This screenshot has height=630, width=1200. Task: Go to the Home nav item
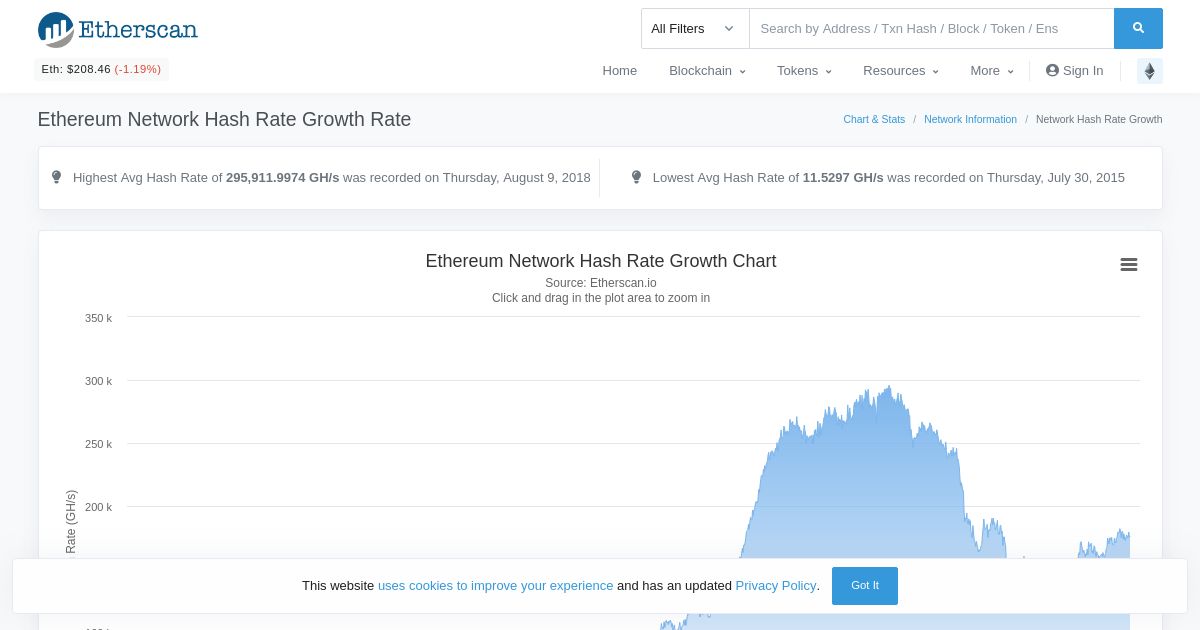coord(620,70)
